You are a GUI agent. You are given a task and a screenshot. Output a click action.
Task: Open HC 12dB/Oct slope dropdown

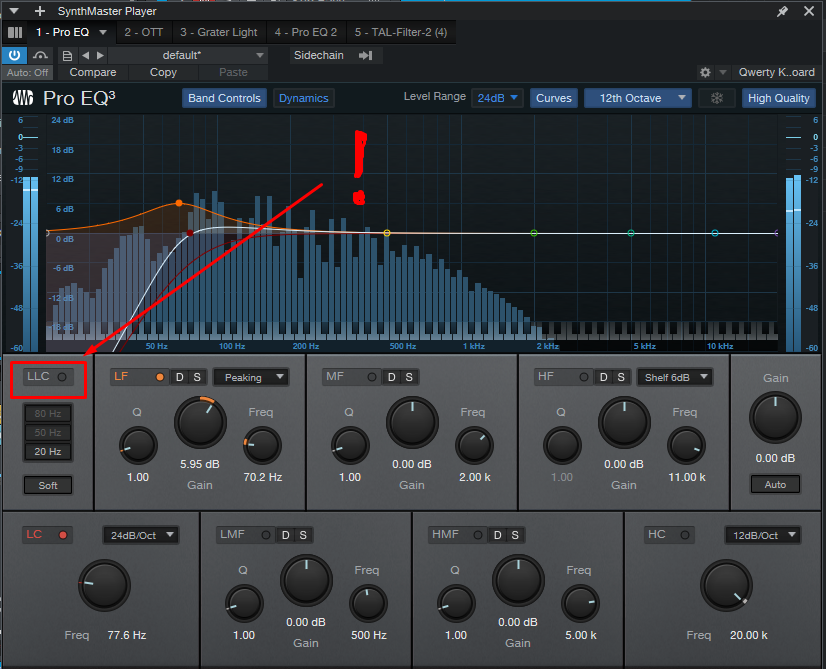(x=763, y=535)
